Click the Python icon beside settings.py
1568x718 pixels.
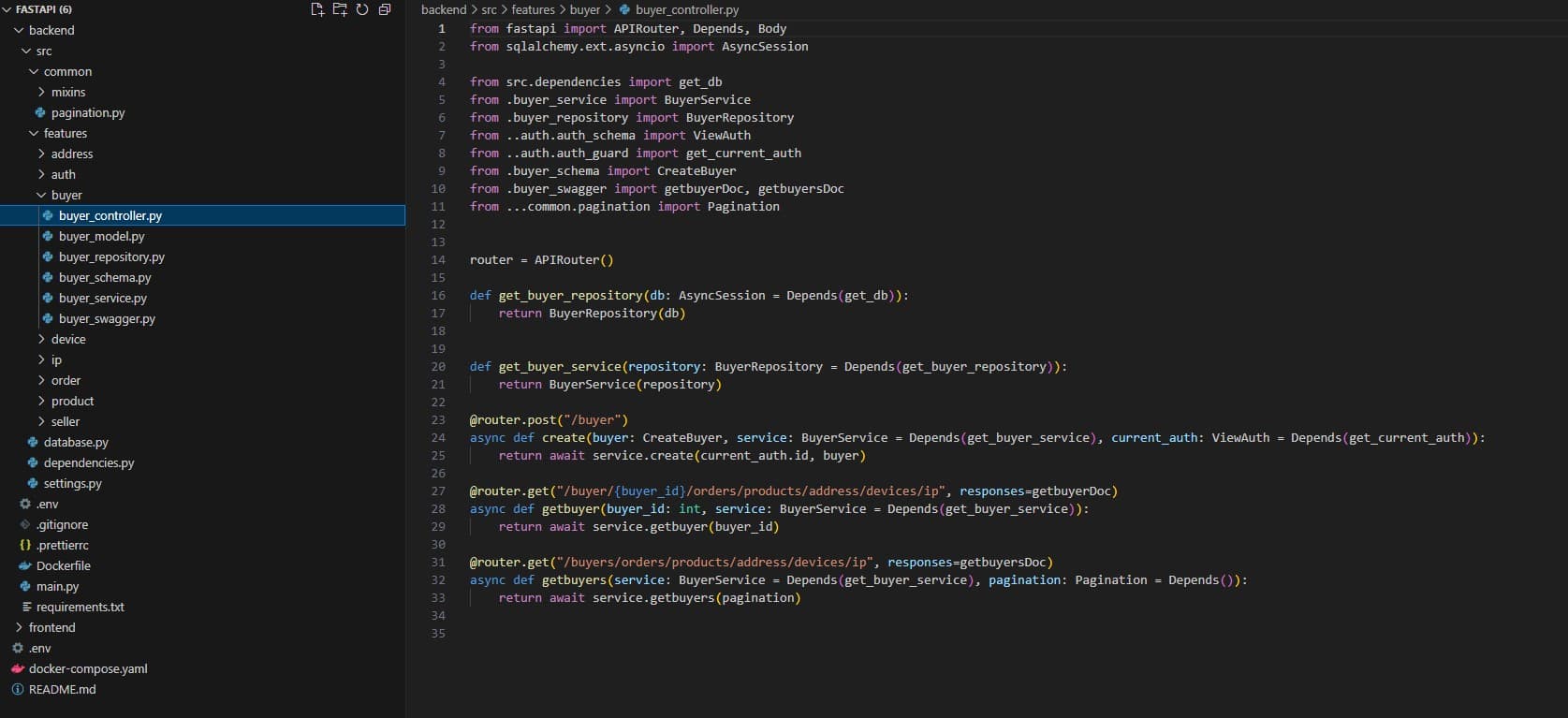(x=33, y=483)
